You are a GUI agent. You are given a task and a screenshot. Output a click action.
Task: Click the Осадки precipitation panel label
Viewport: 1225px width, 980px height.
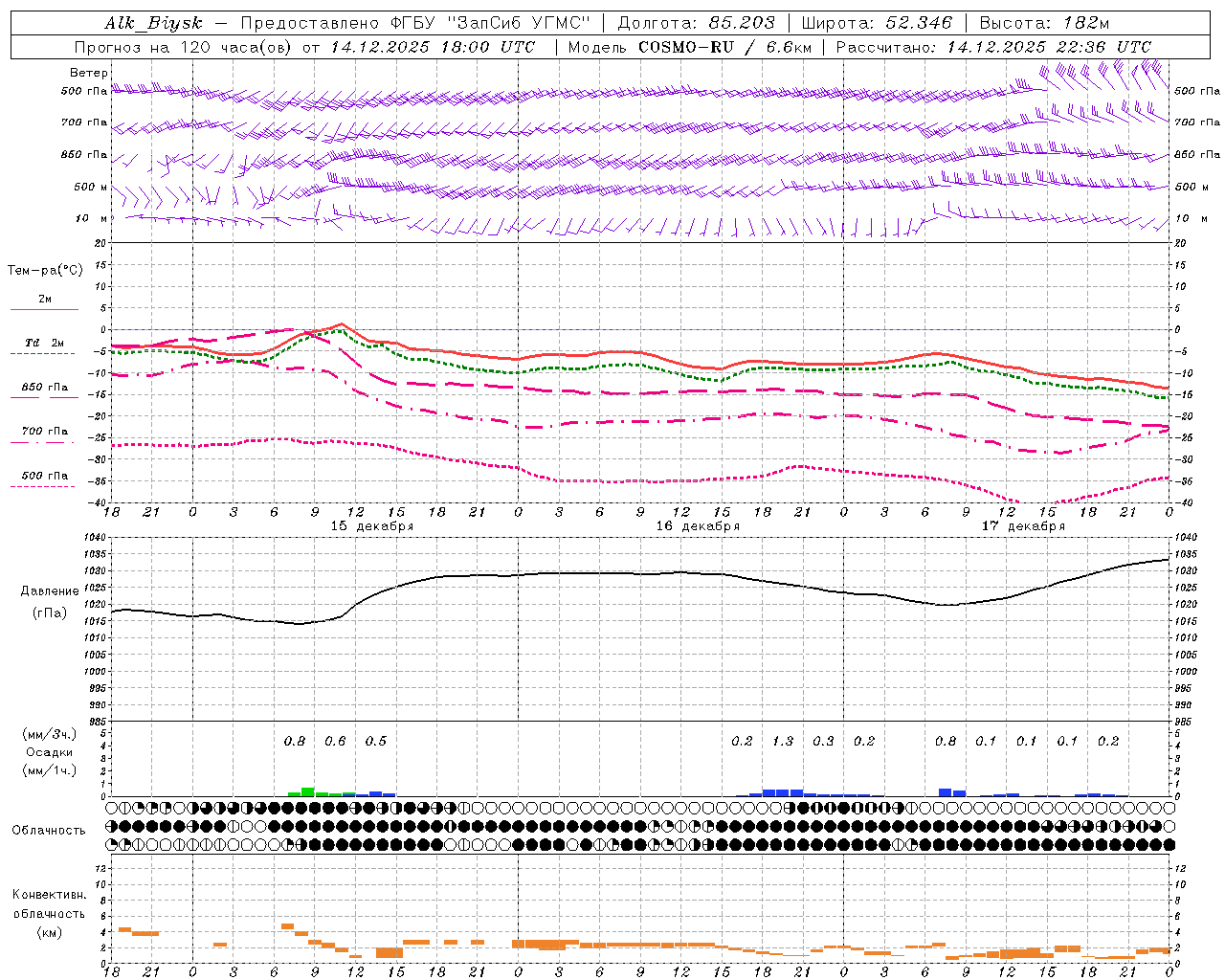pyautogui.click(x=50, y=752)
